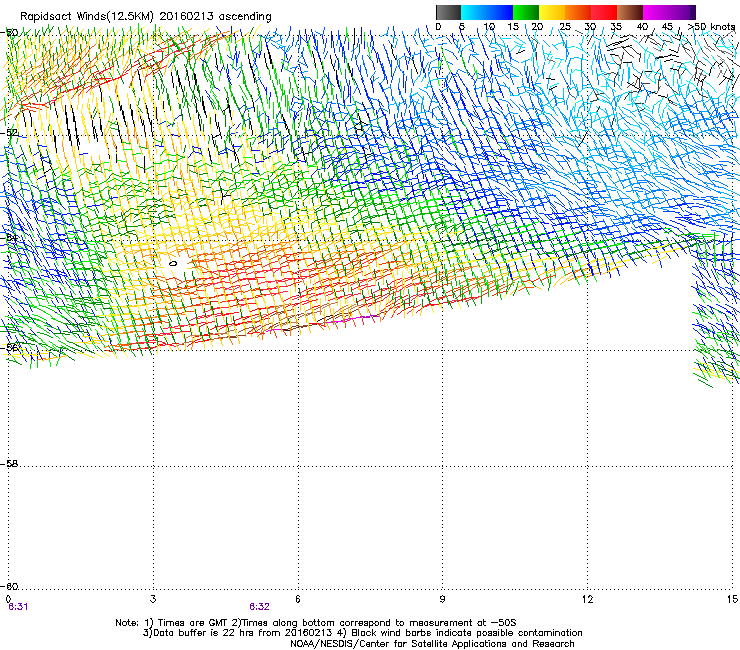740x650 pixels.
Task: Click the cyan 5-10 knots legend swatch
Action: click(474, 12)
